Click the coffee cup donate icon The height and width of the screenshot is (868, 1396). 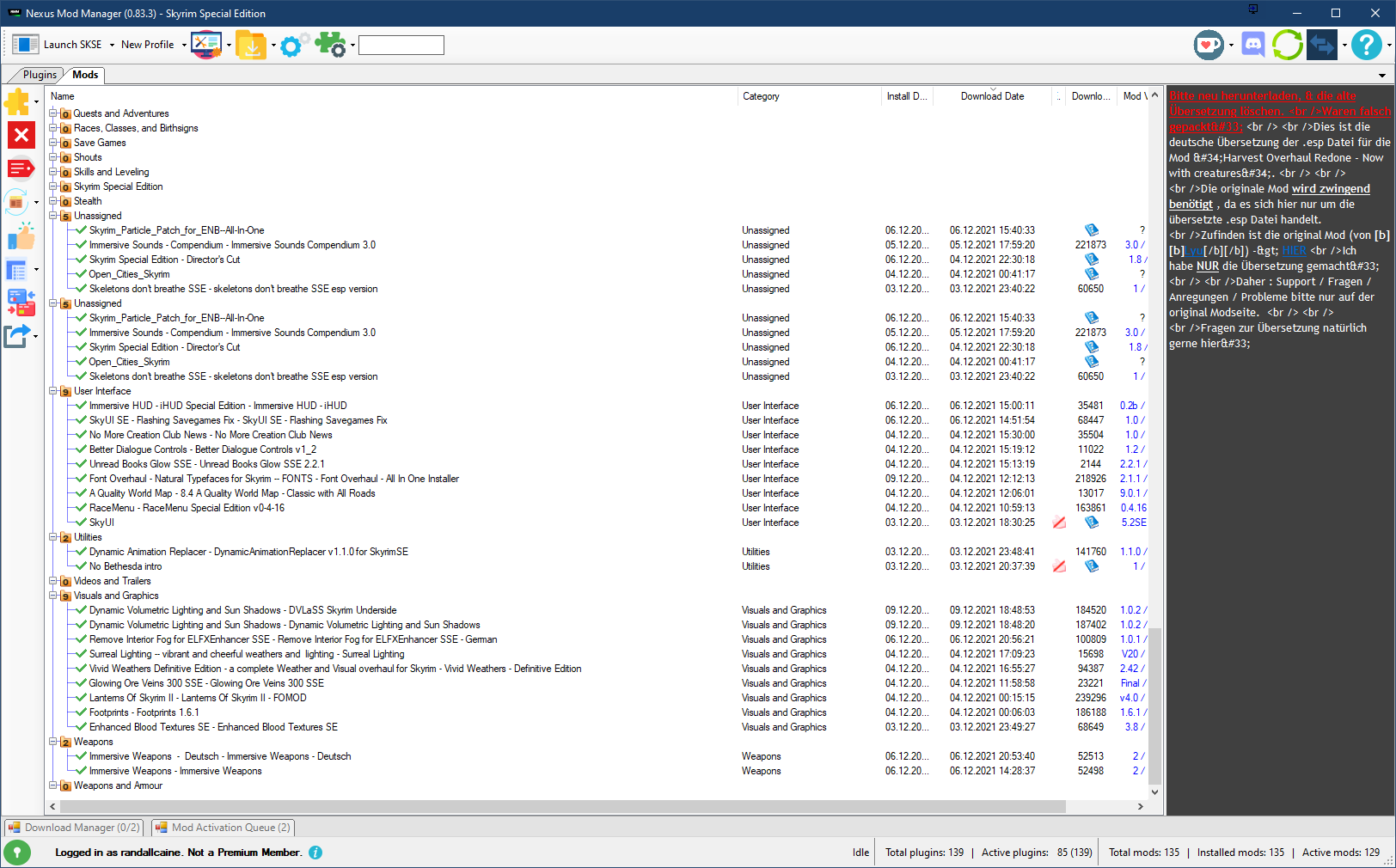click(1209, 45)
